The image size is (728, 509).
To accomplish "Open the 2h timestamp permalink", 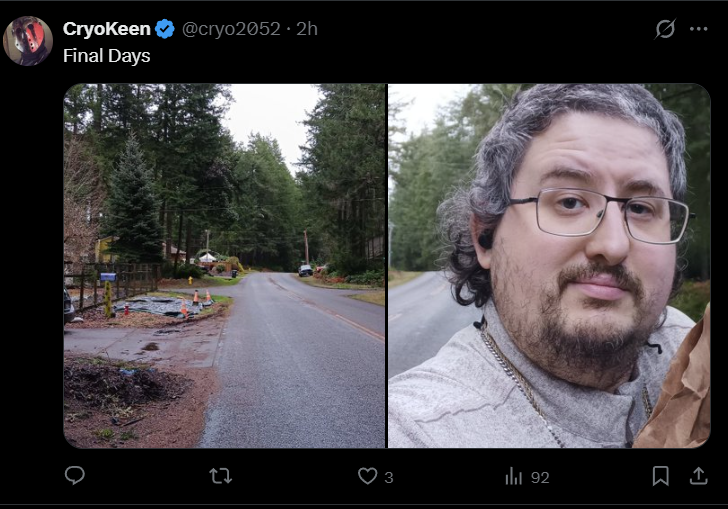I will tap(307, 29).
